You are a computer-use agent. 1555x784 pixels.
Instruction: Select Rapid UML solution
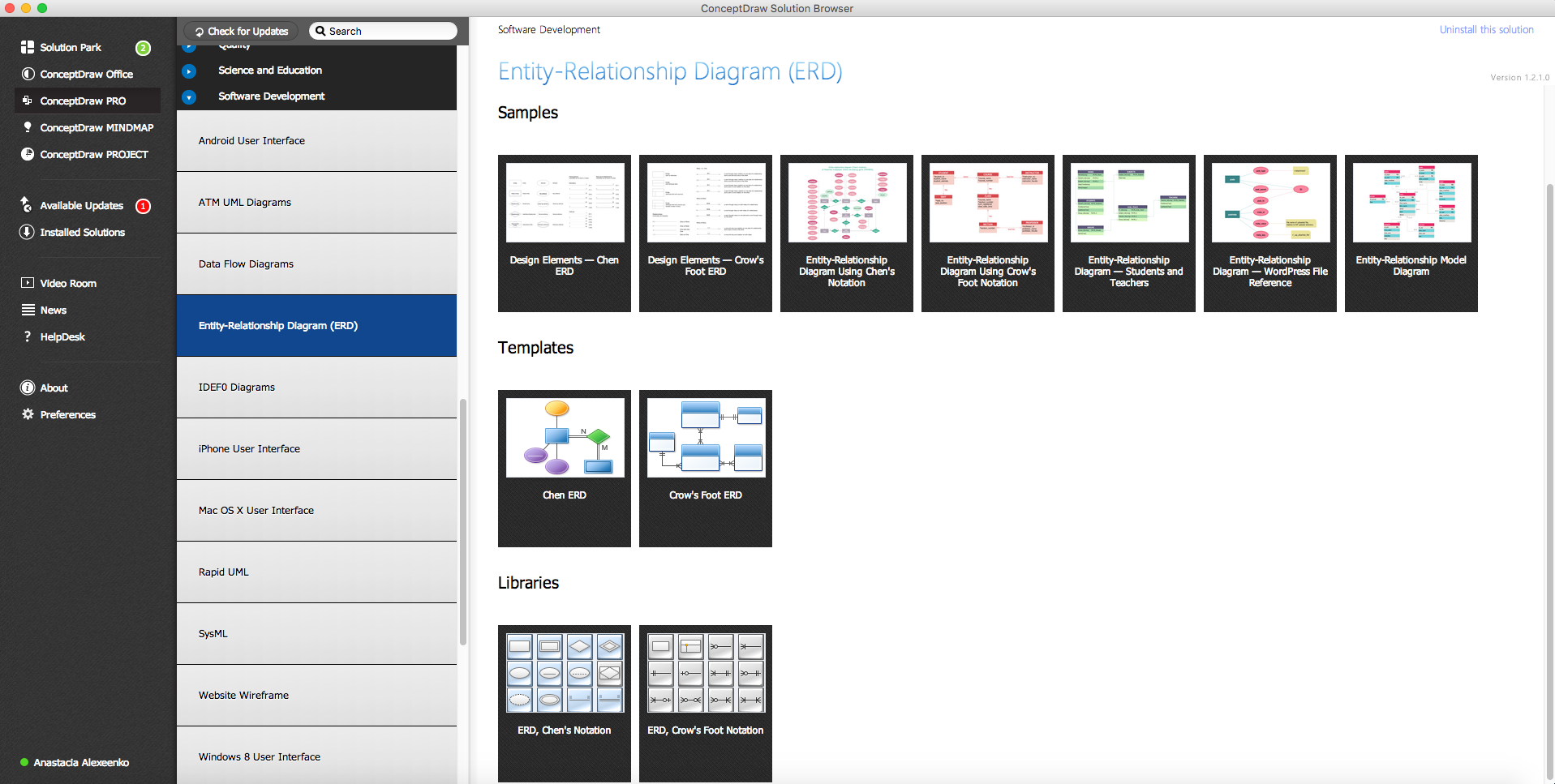click(316, 572)
